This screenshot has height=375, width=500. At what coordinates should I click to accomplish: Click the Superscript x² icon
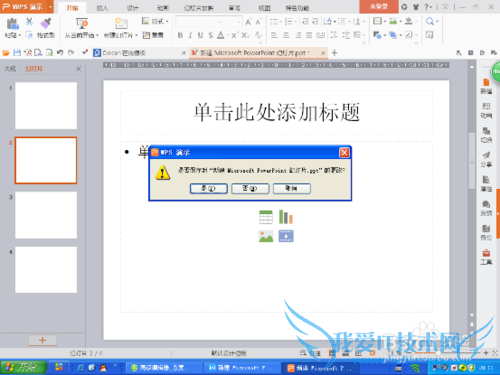(x=234, y=35)
